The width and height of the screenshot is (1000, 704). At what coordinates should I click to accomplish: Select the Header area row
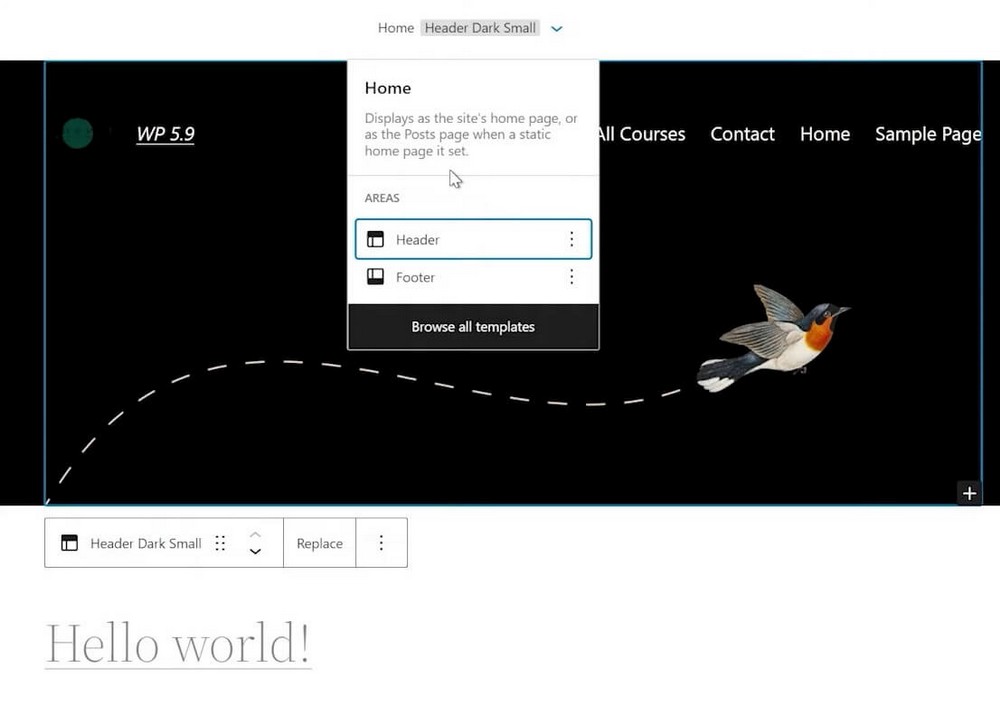(473, 239)
